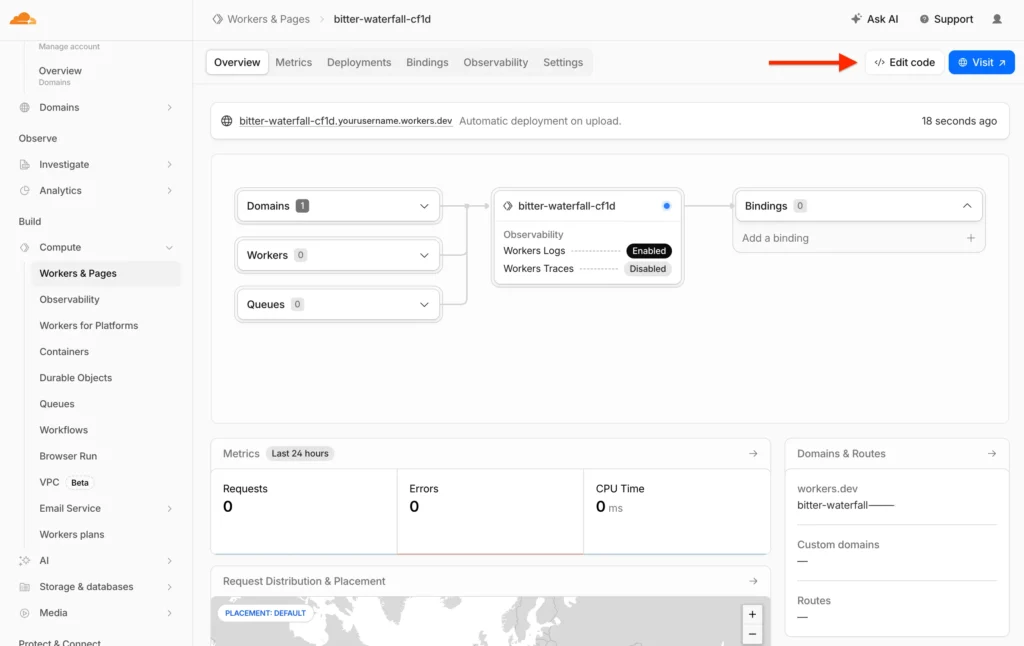Open Domains & Routes panel arrow
Viewport: 1024px width, 646px height.
991,453
